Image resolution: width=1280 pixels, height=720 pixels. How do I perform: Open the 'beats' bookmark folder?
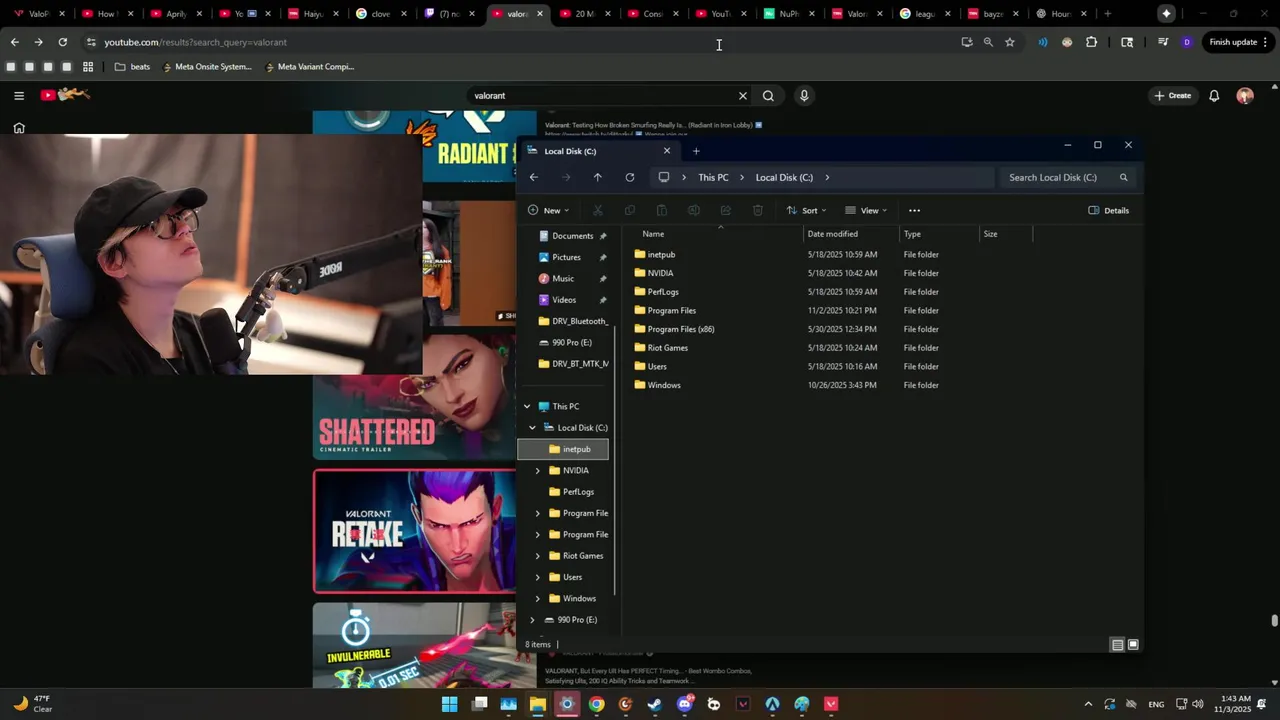pos(132,67)
